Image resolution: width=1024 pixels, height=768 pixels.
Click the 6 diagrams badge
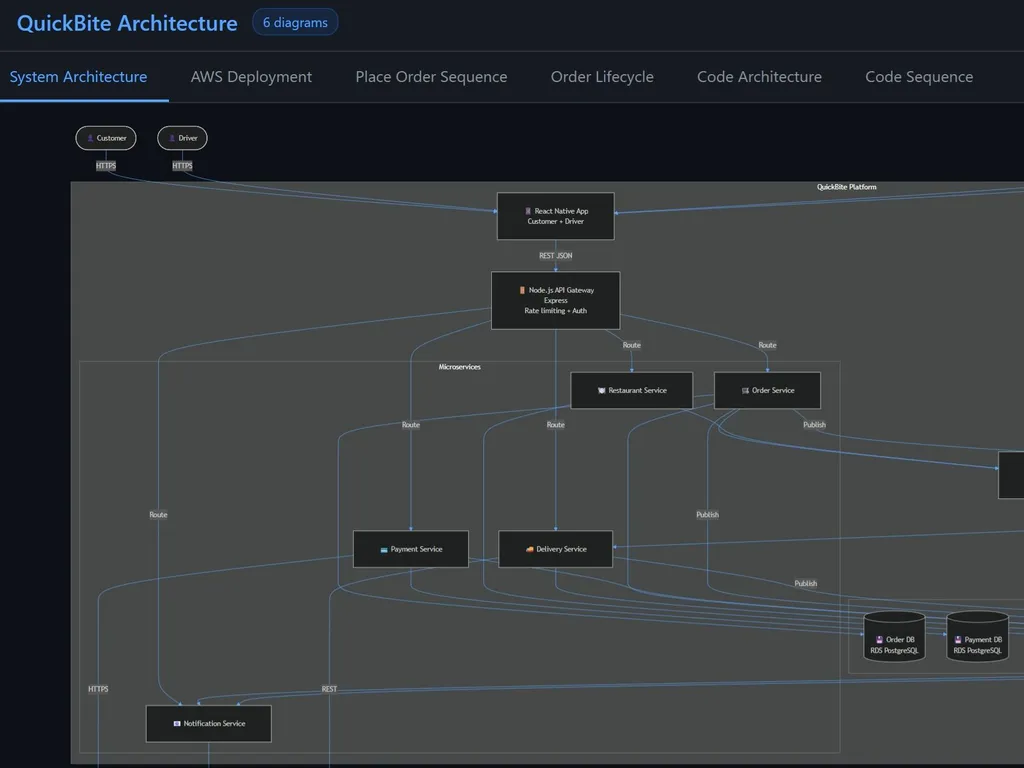(295, 22)
